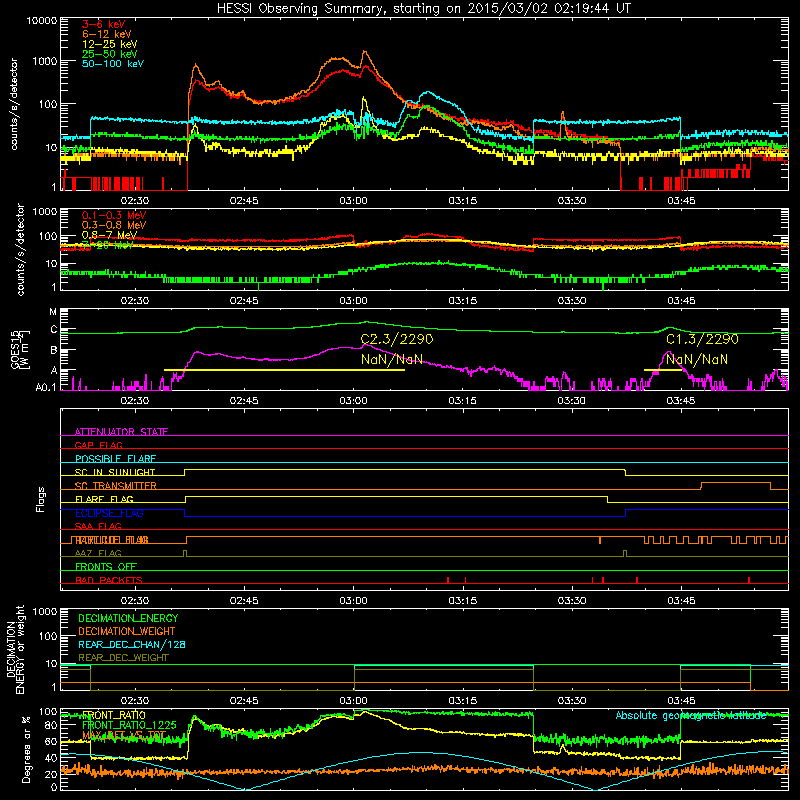Click the A0.1 tick label on GOES axis
The height and width of the screenshot is (800, 800).
tap(46, 388)
